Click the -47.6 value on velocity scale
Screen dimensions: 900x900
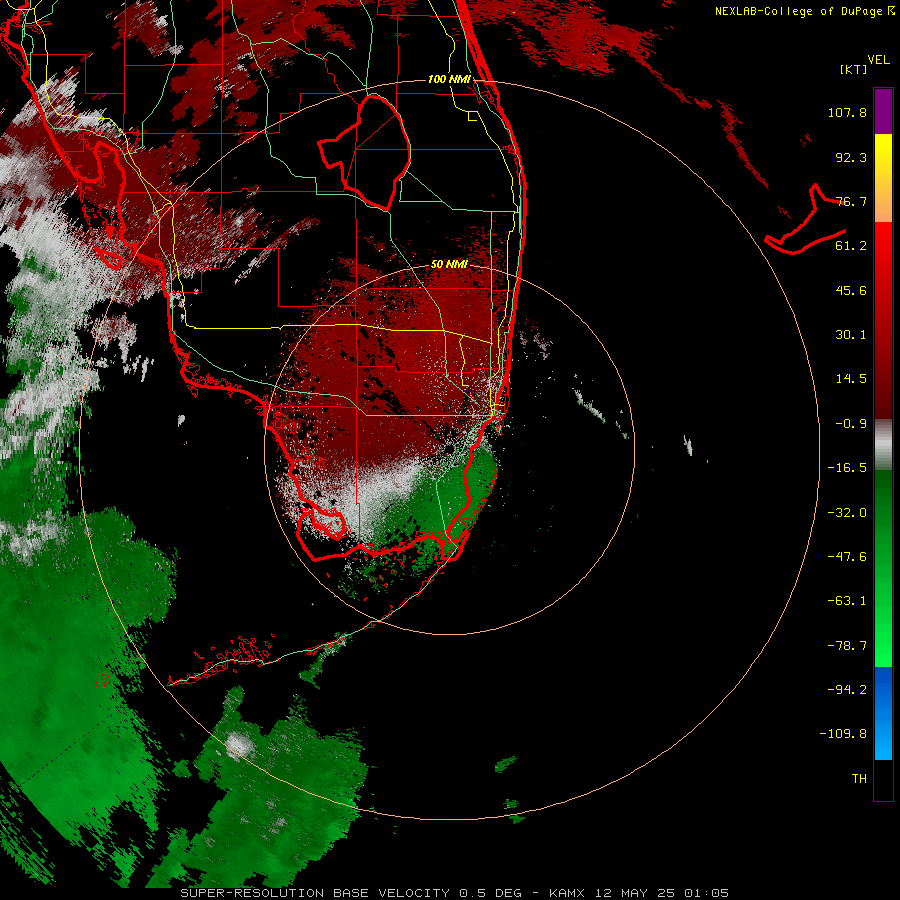pos(847,557)
